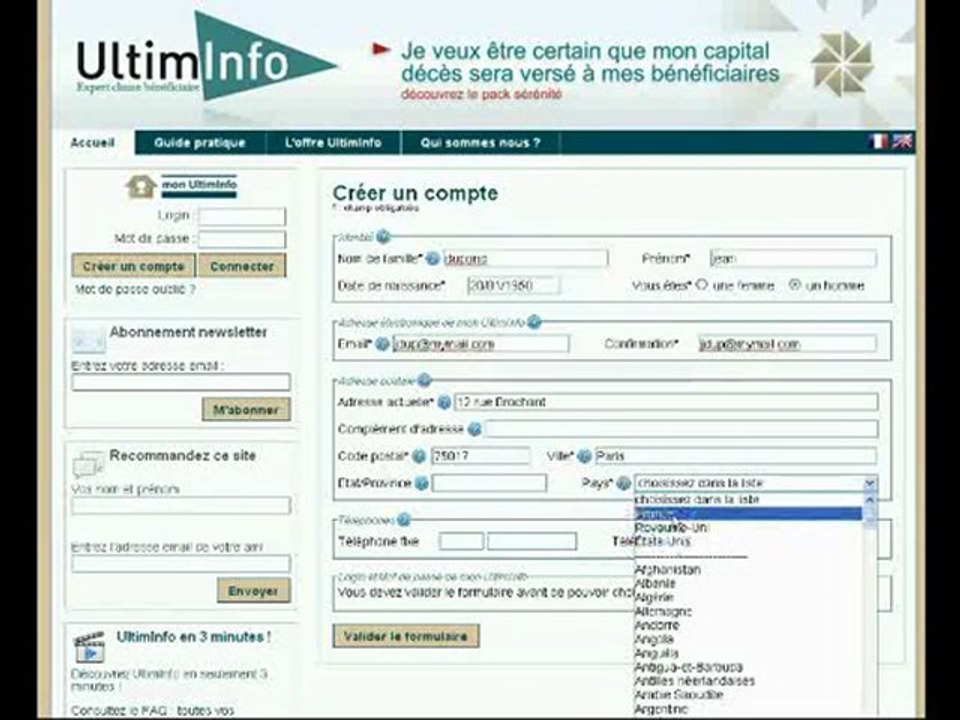
Task: Open help icon beside Ville
Action: pos(585,456)
